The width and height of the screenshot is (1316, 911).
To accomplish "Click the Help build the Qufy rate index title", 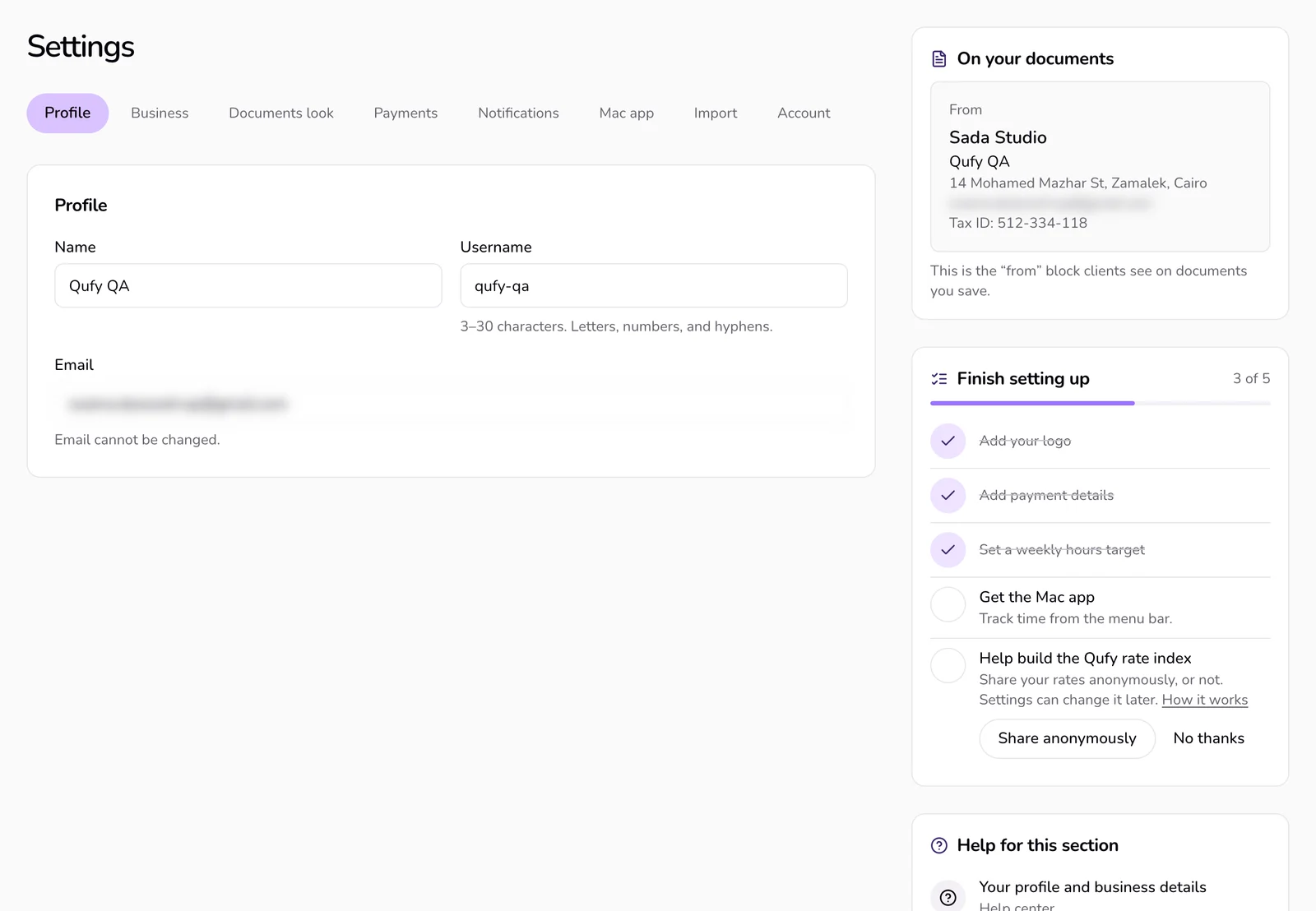I will (x=1085, y=658).
